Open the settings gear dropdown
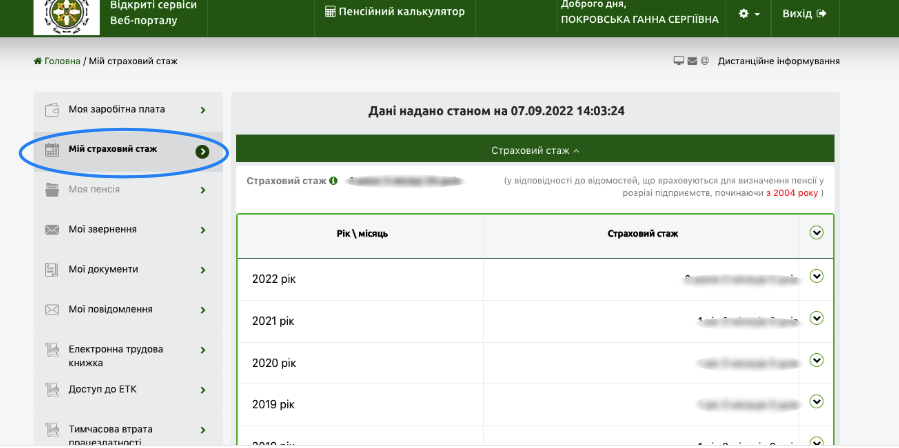Image resolution: width=899 pixels, height=448 pixels. pyautogui.click(x=749, y=14)
